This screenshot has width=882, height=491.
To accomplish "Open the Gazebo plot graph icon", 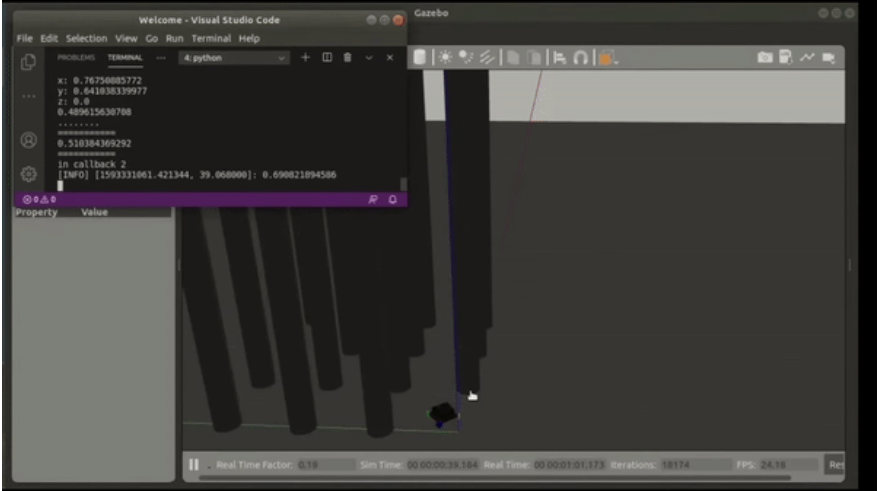I will click(807, 58).
